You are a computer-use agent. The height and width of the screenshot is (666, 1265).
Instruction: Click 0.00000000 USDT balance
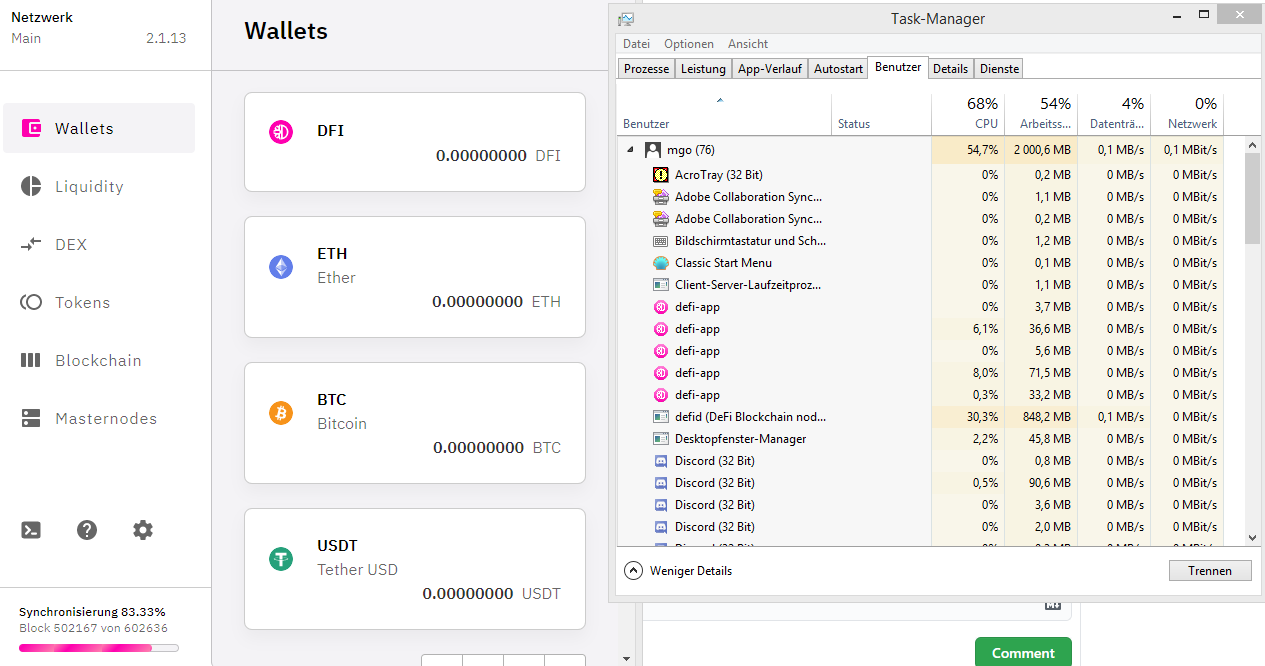coord(491,593)
